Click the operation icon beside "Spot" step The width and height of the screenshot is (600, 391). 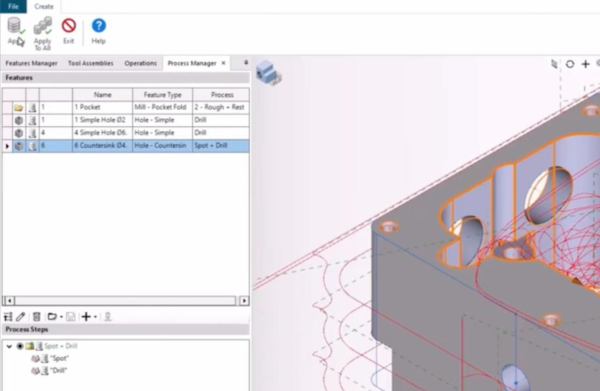click(35, 358)
